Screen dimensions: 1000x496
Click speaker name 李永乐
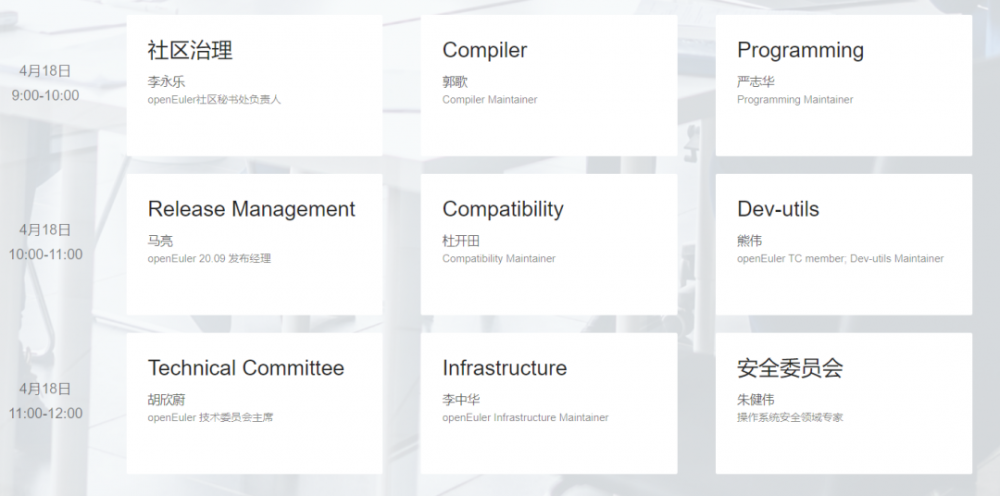click(166, 82)
